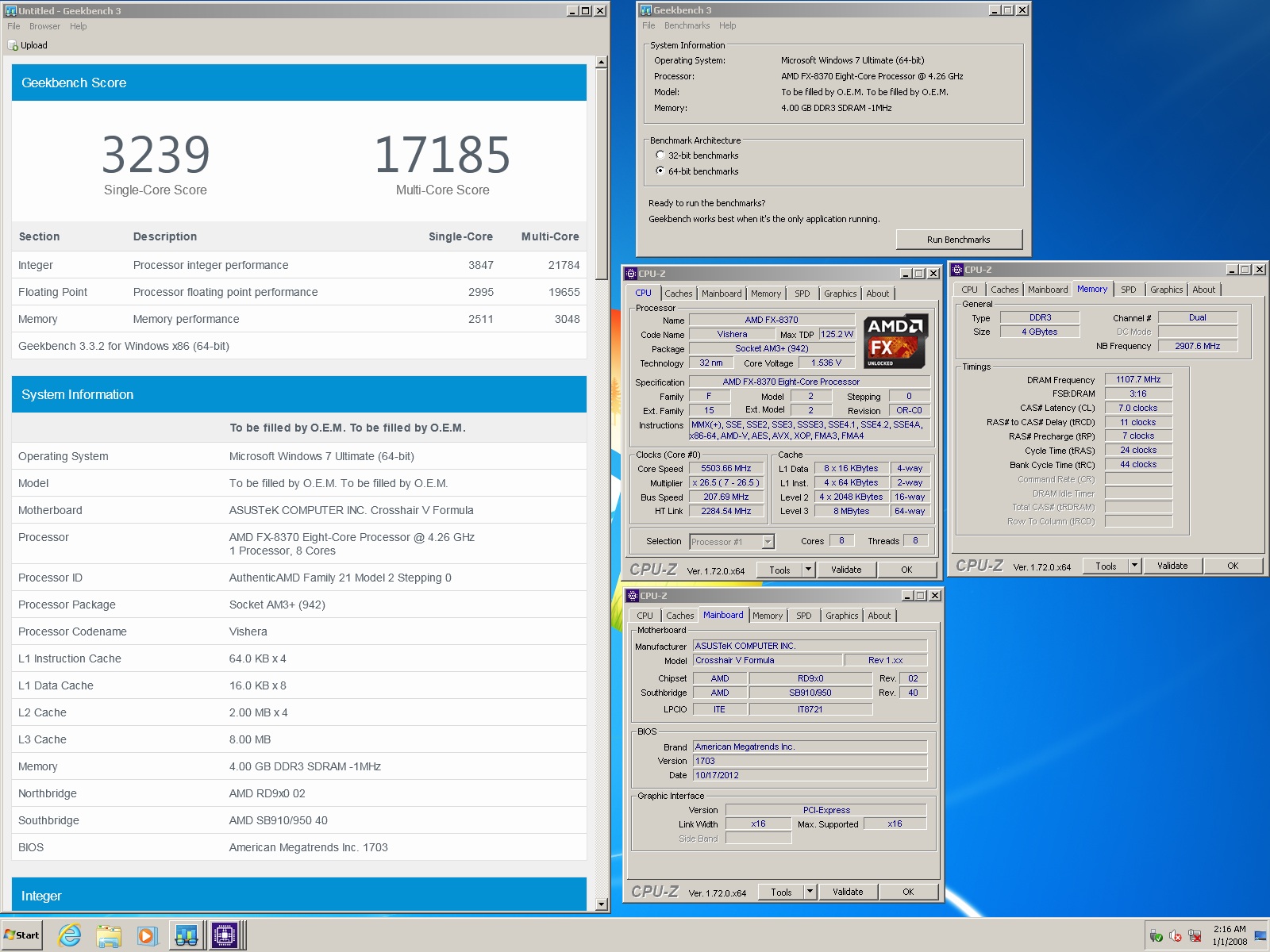The image size is (1270, 952).
Task: Expand Tools dropdown arrow in CPU-Z Memory window
Action: pyautogui.click(x=1134, y=566)
